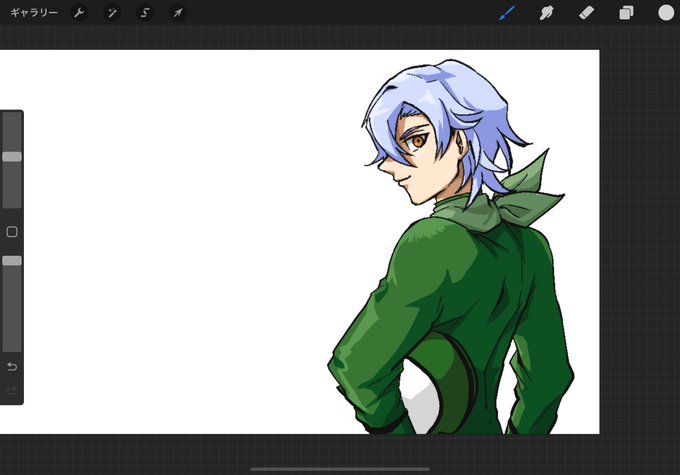Select the Smudge finger tool

coord(546,13)
